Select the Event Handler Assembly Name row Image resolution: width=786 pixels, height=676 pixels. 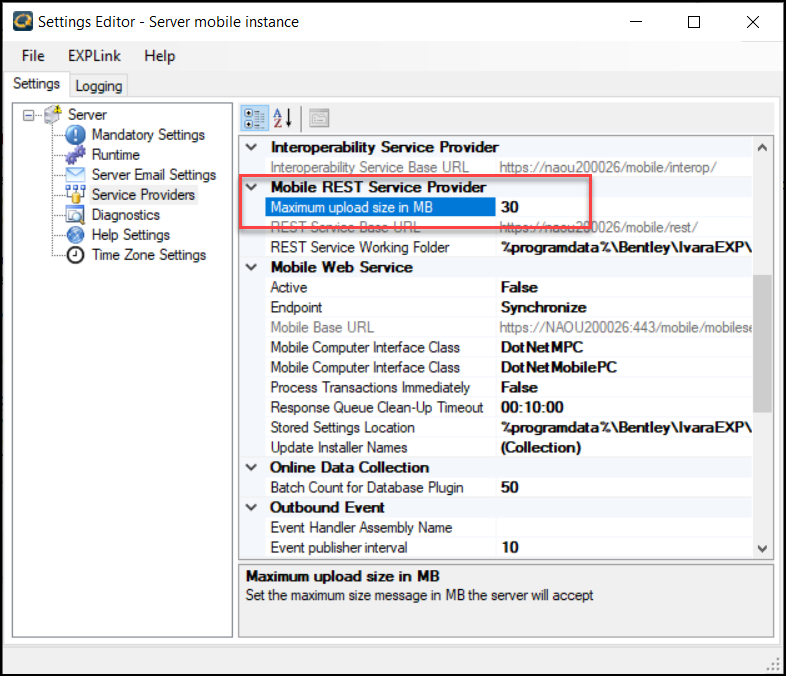click(x=508, y=527)
